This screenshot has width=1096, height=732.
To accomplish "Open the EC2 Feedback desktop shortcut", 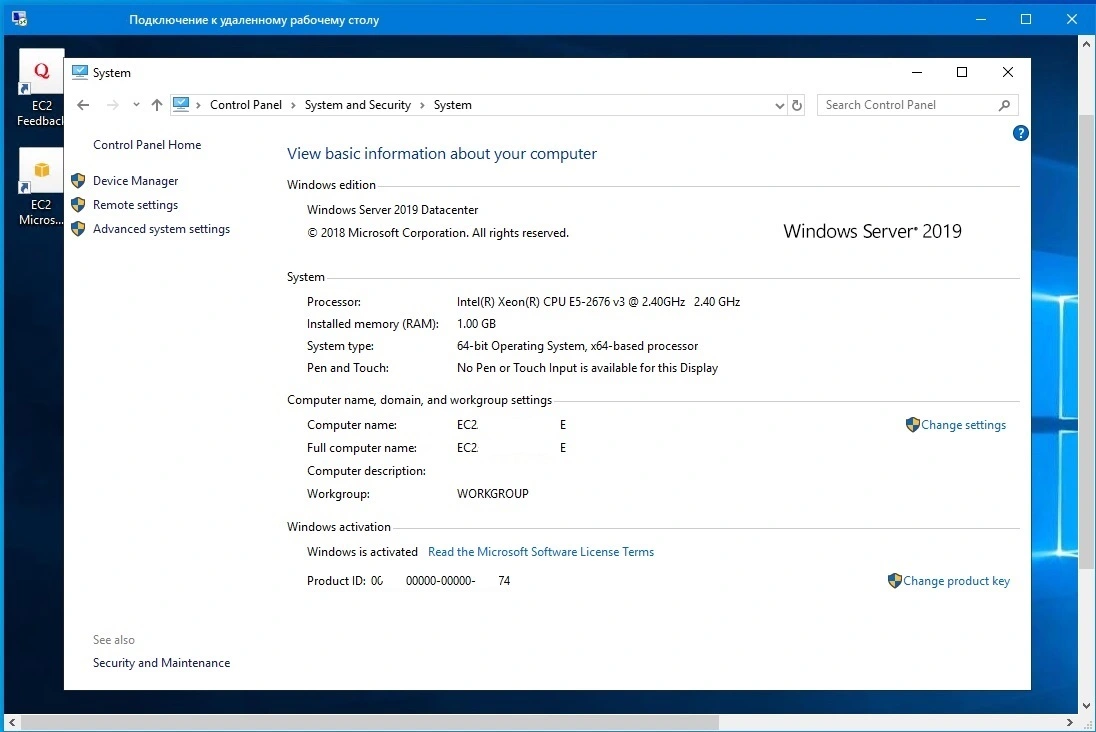I will (x=41, y=89).
